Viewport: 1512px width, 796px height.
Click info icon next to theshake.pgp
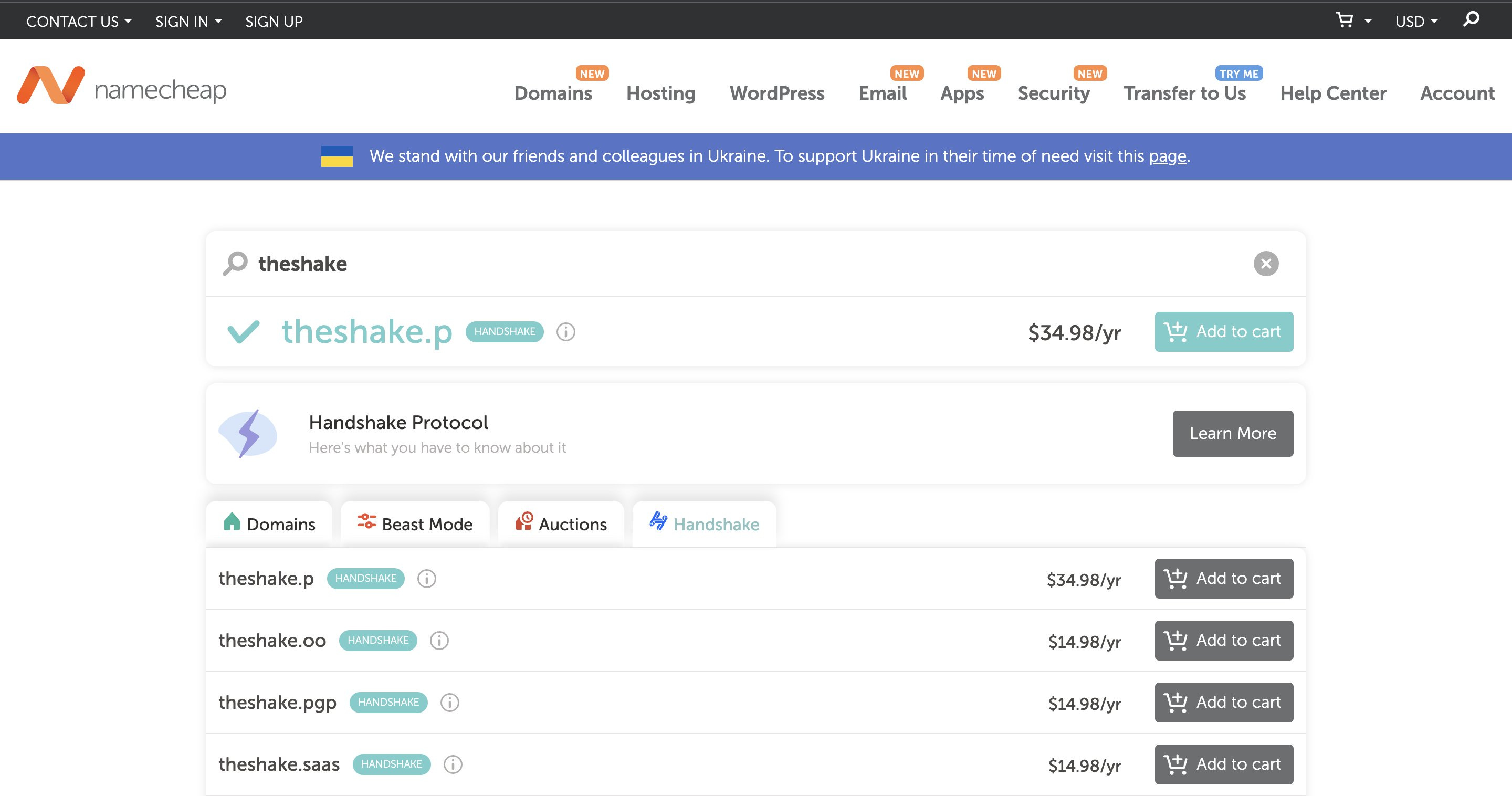click(449, 703)
